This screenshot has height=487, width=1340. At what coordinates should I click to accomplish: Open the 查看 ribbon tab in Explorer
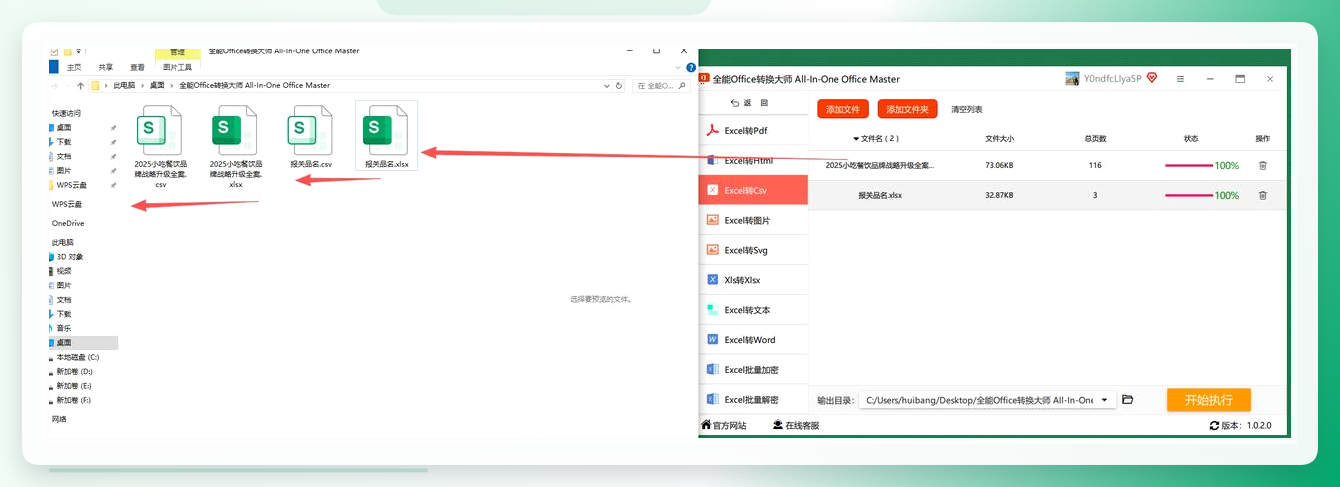coord(138,68)
